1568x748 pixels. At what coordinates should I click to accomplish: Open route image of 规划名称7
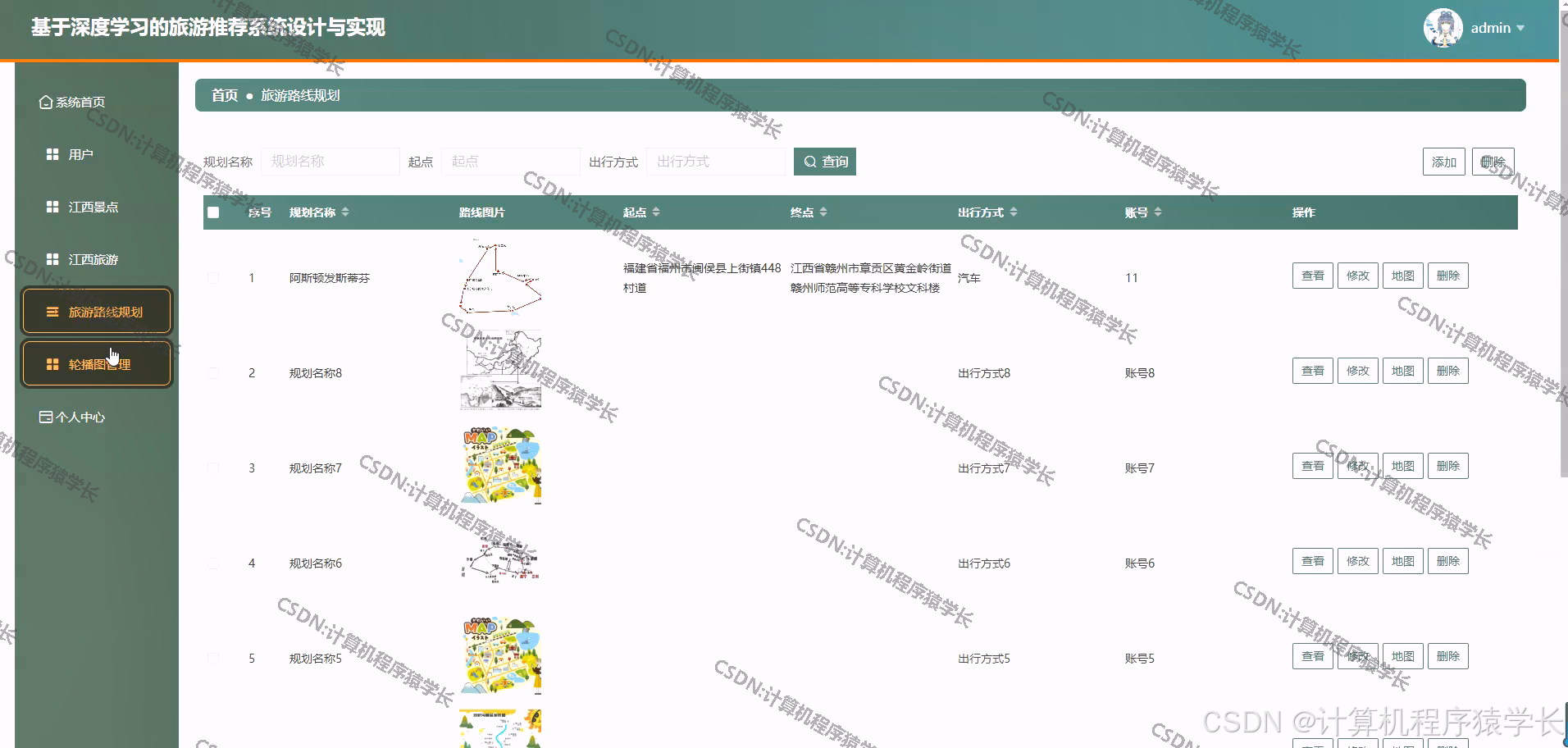pyautogui.click(x=500, y=466)
